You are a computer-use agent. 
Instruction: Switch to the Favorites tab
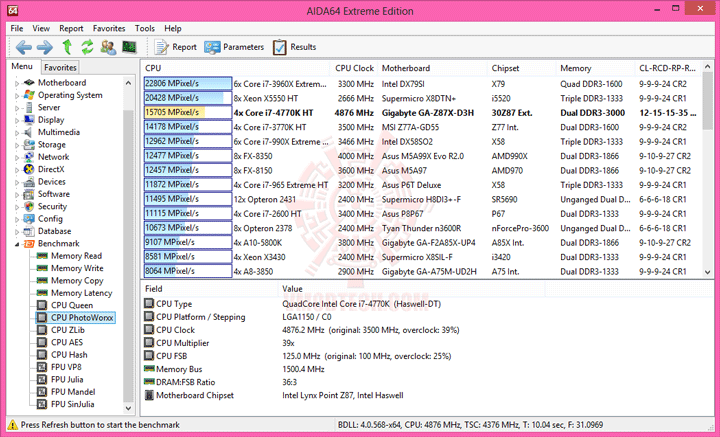click(x=60, y=67)
